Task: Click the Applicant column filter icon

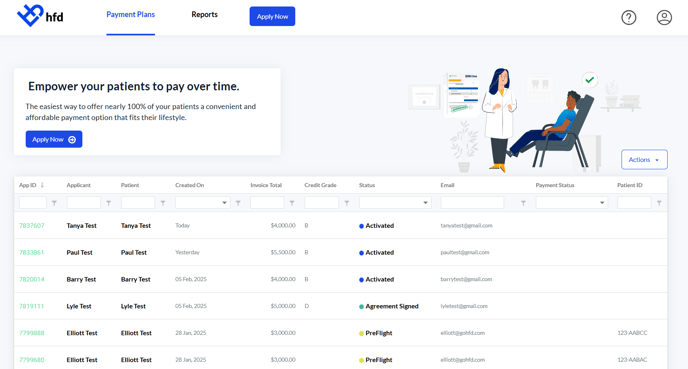Action: coord(109,203)
